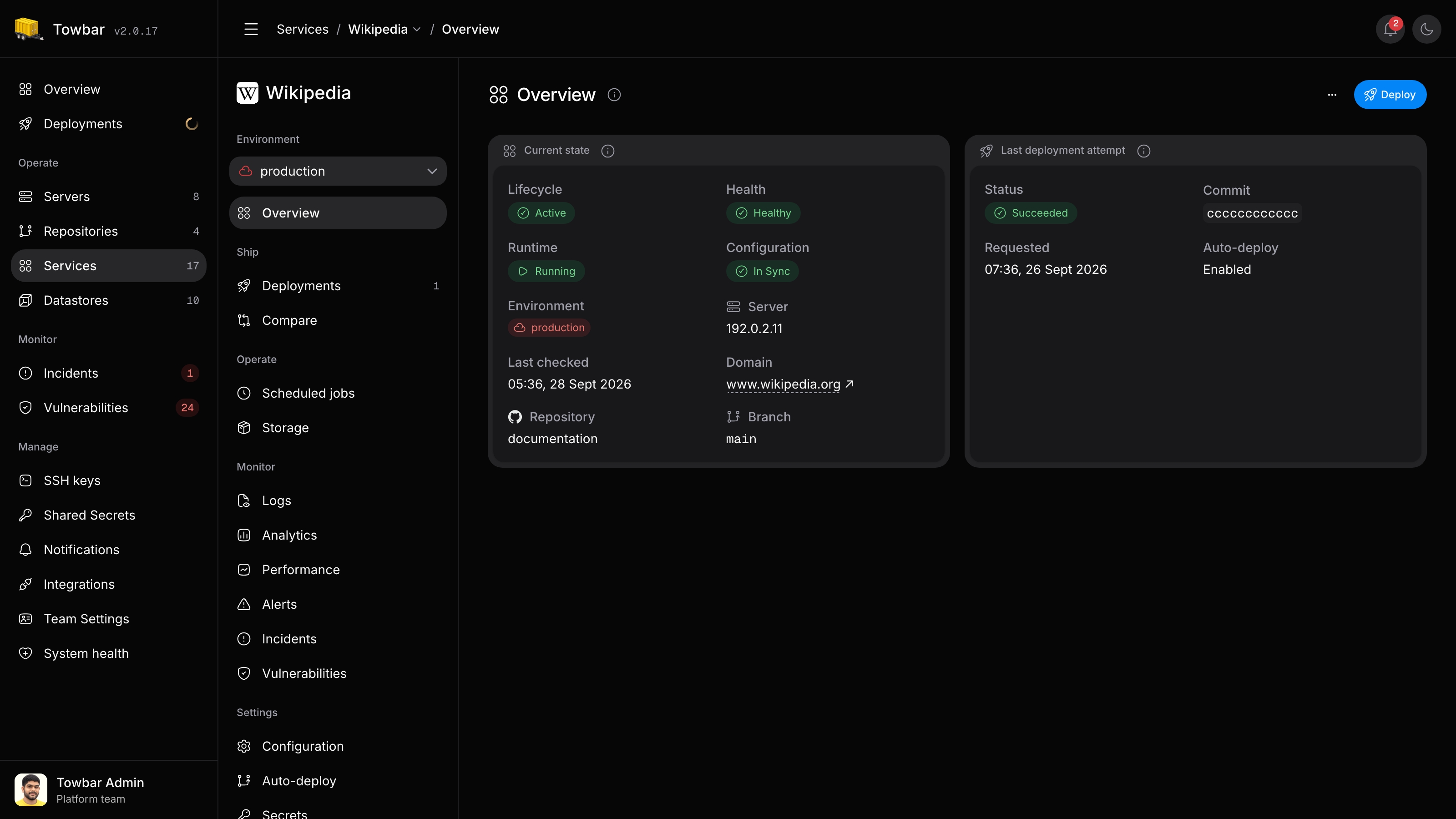Image resolution: width=1456 pixels, height=819 pixels.
Task: Click the System health heart-shield icon
Action: coord(25,653)
